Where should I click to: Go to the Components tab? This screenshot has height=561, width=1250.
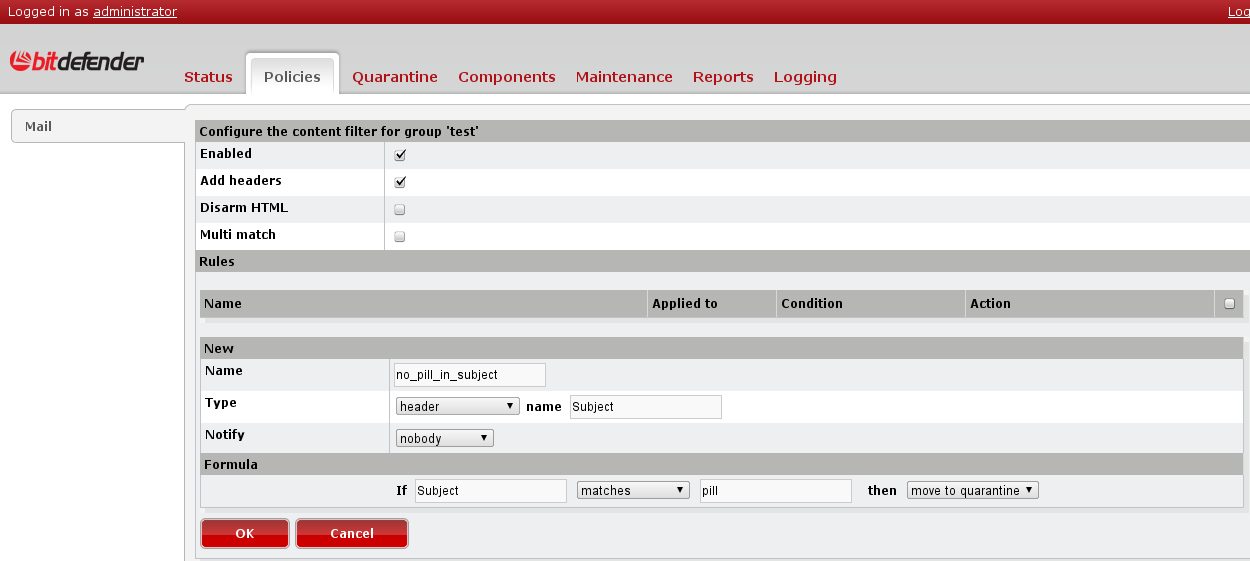pyautogui.click(x=506, y=77)
